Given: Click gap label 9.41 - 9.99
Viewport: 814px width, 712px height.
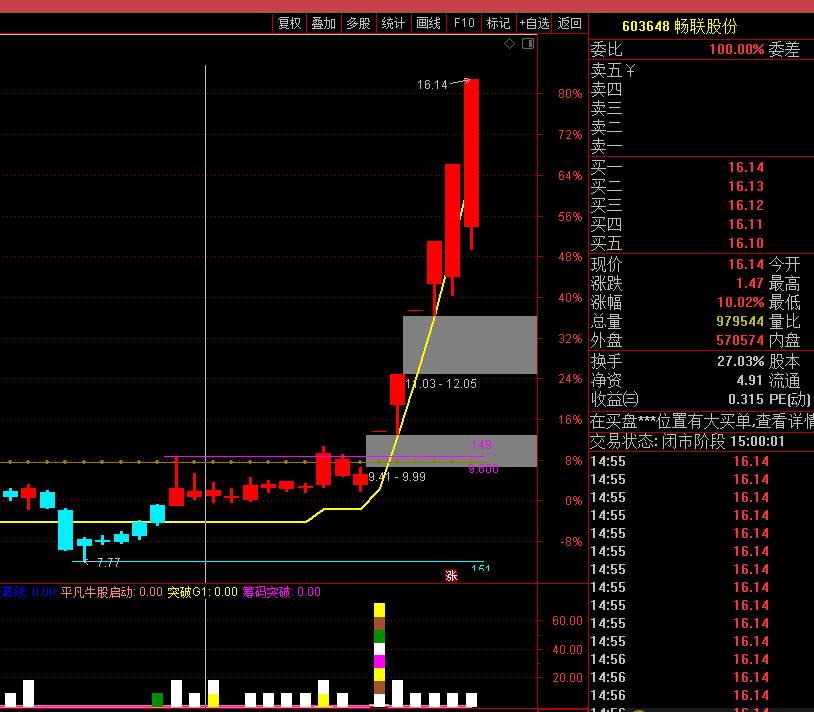Looking at the screenshot, I should [x=397, y=476].
